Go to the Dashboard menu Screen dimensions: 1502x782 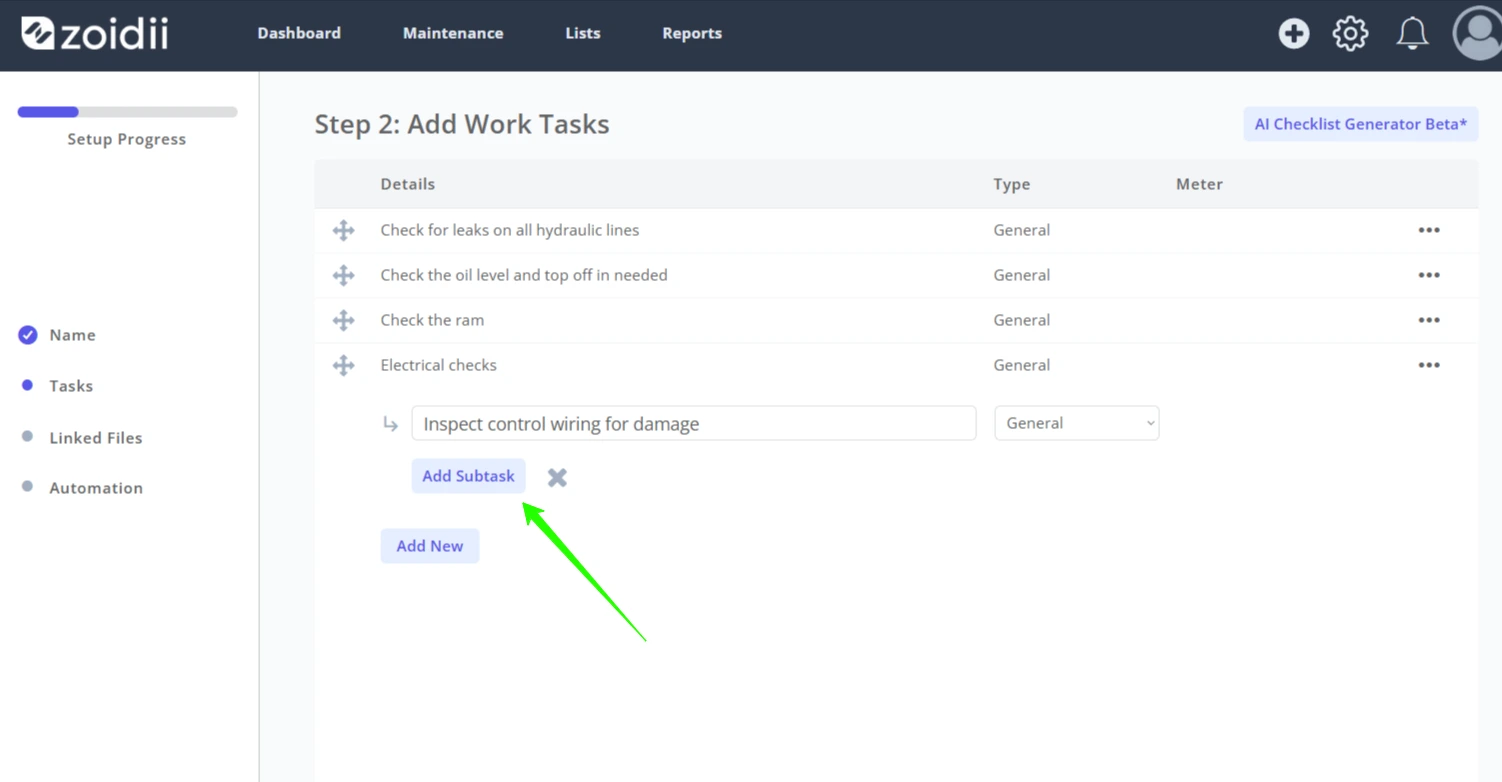point(299,33)
